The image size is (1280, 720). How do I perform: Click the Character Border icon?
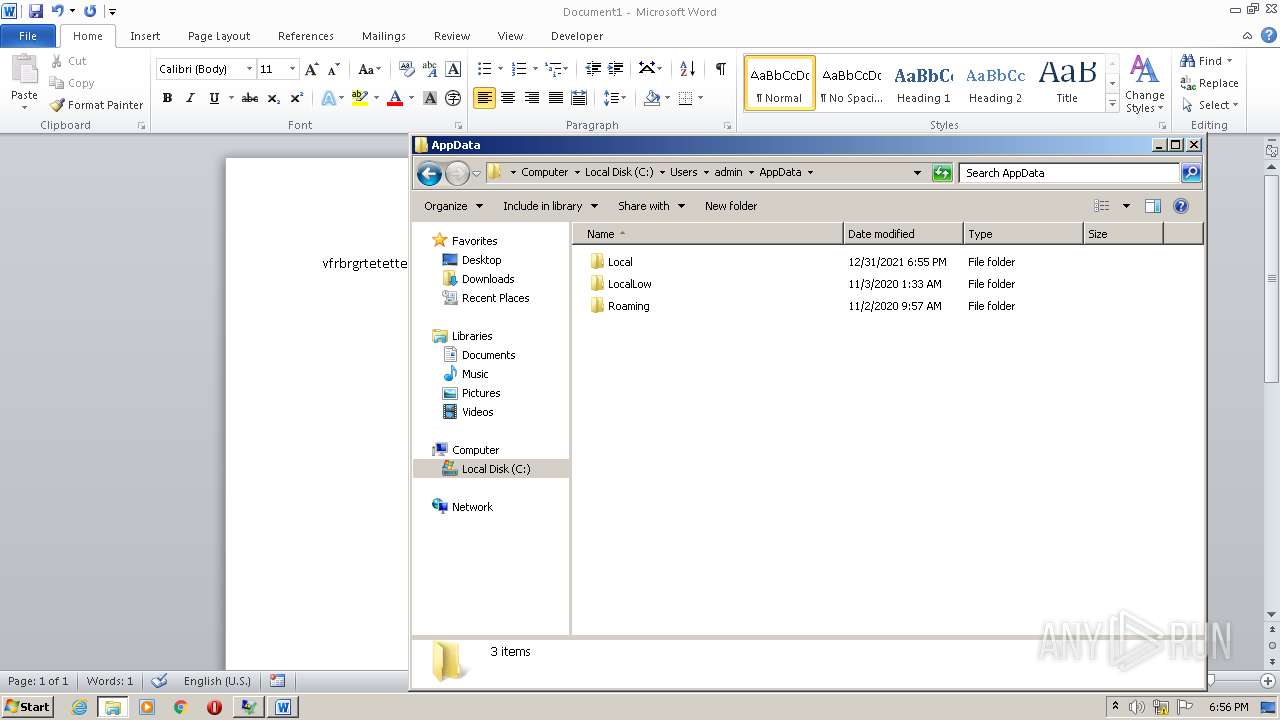[x=453, y=69]
